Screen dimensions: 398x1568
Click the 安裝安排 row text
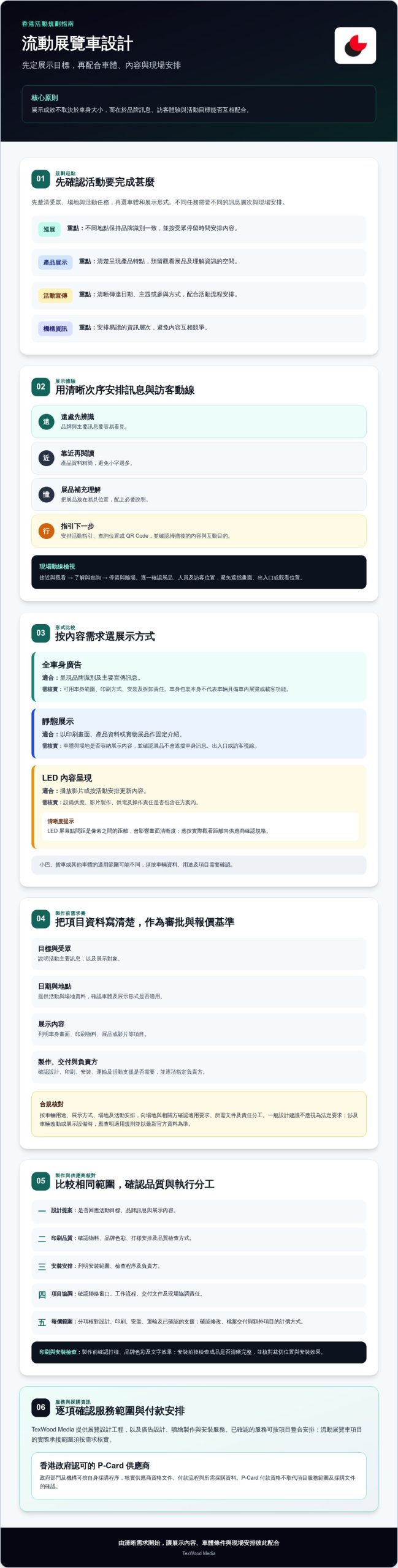click(106, 1266)
